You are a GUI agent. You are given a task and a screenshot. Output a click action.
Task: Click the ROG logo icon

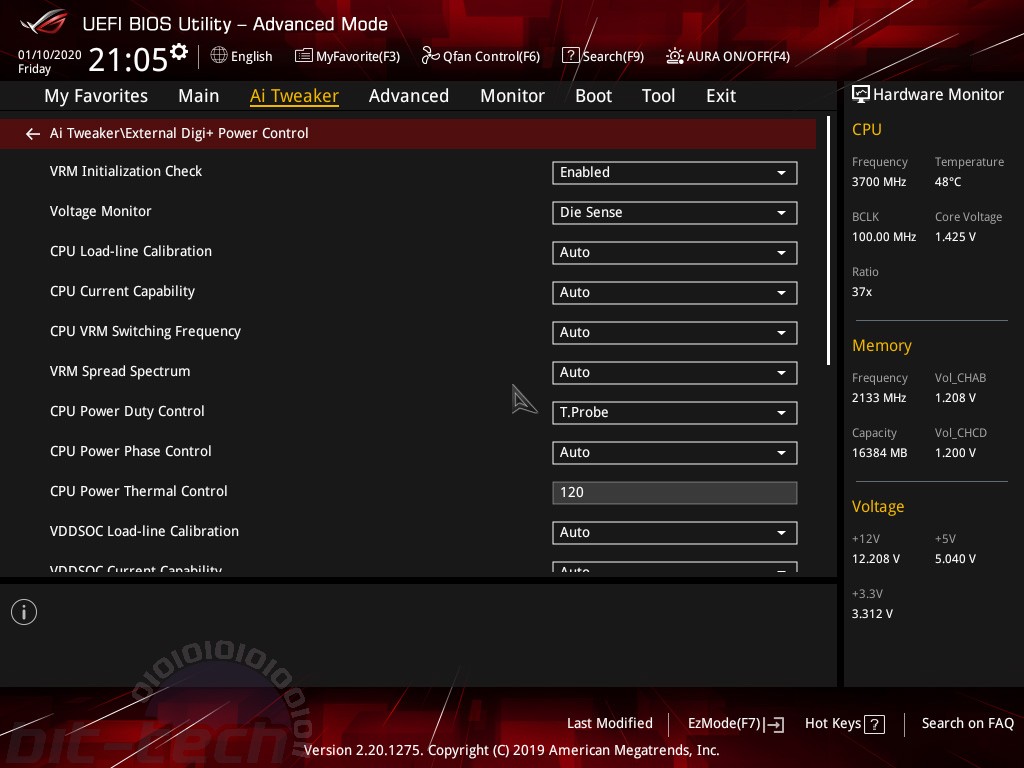pos(43,23)
